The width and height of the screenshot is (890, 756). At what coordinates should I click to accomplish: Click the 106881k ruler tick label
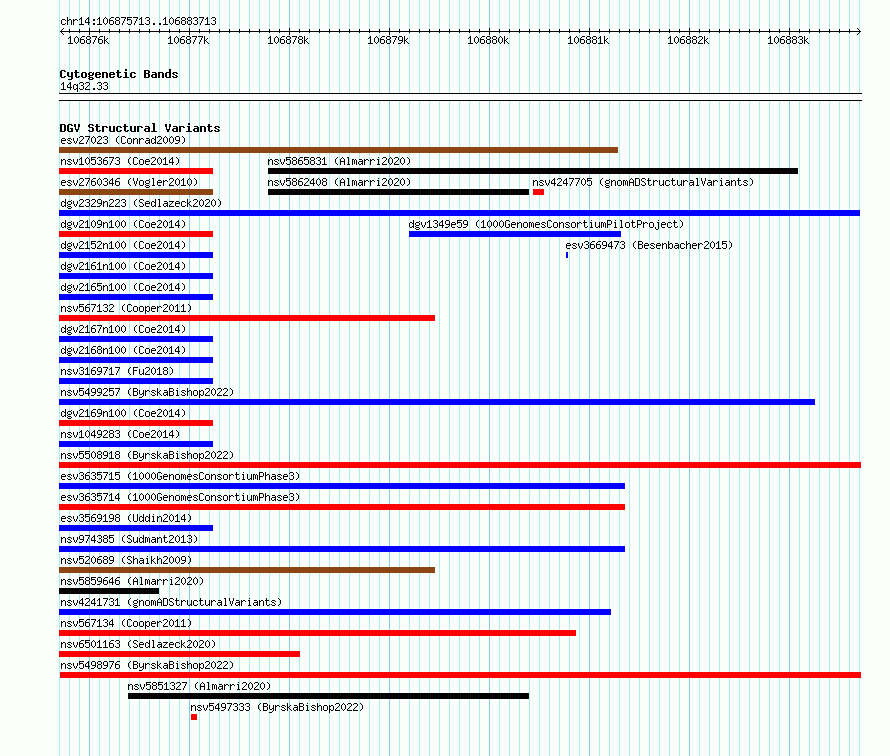pos(588,40)
